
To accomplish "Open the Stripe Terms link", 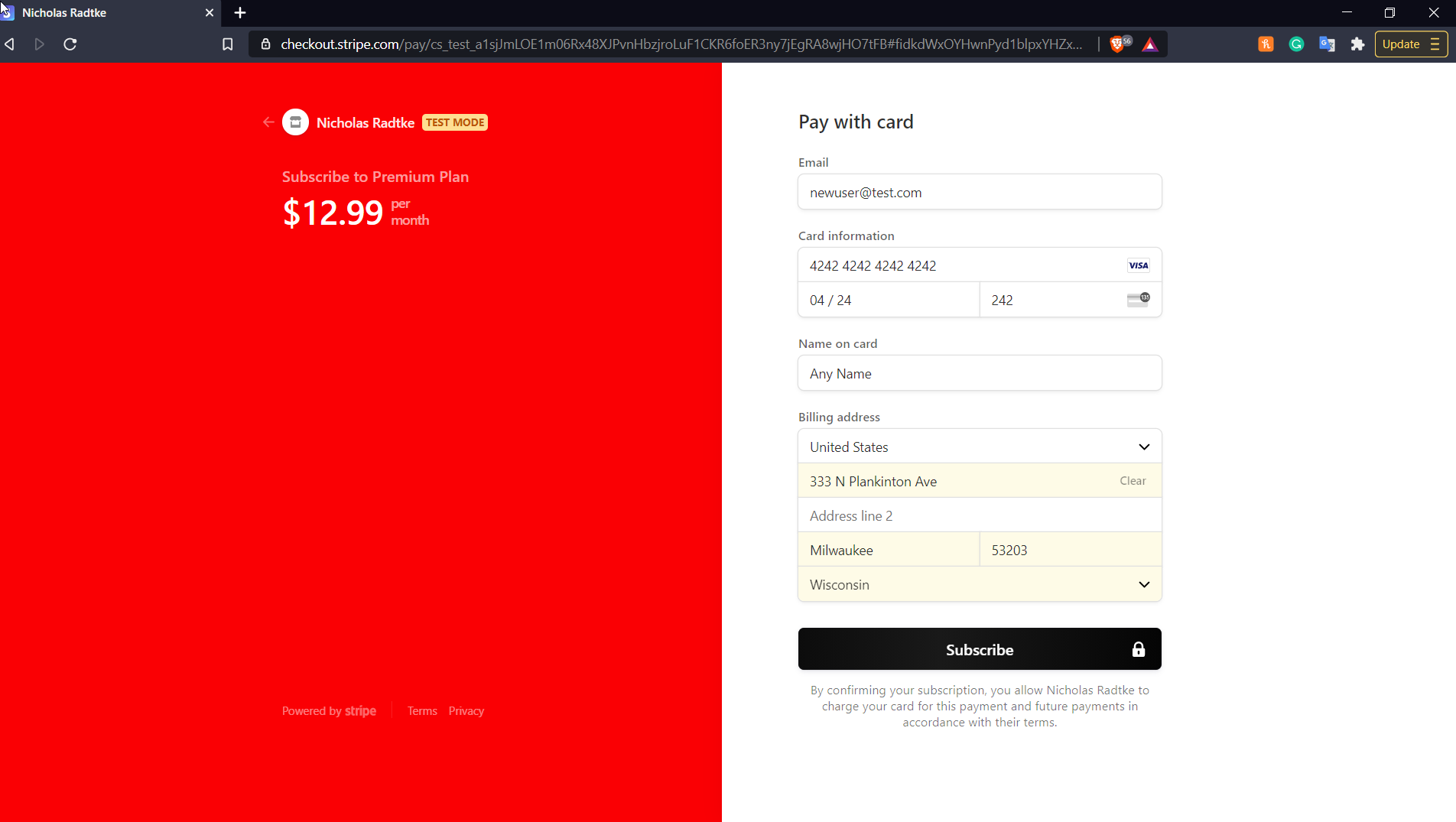I will [421, 710].
